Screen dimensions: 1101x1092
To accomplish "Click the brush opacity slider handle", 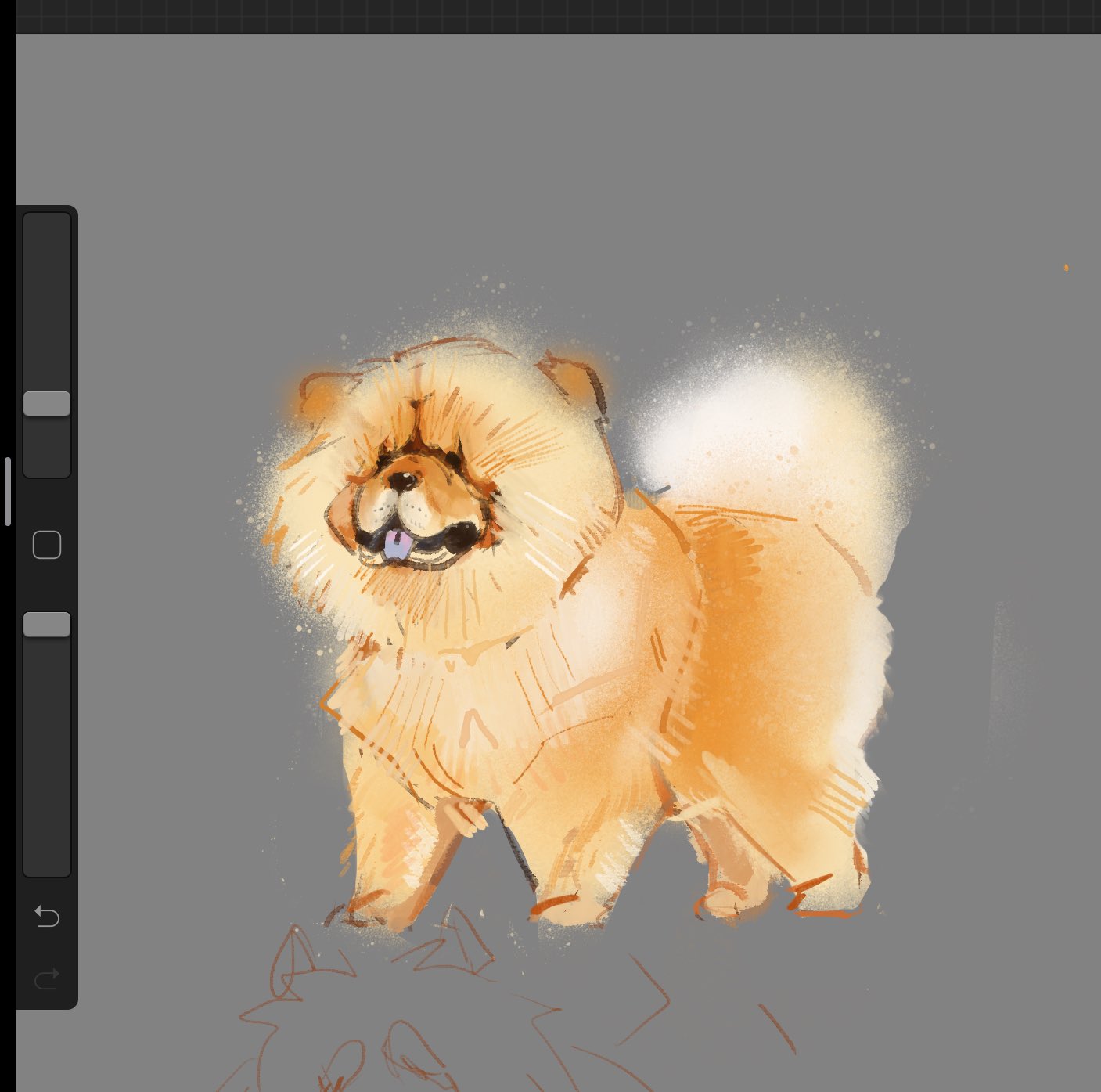I will [x=47, y=625].
